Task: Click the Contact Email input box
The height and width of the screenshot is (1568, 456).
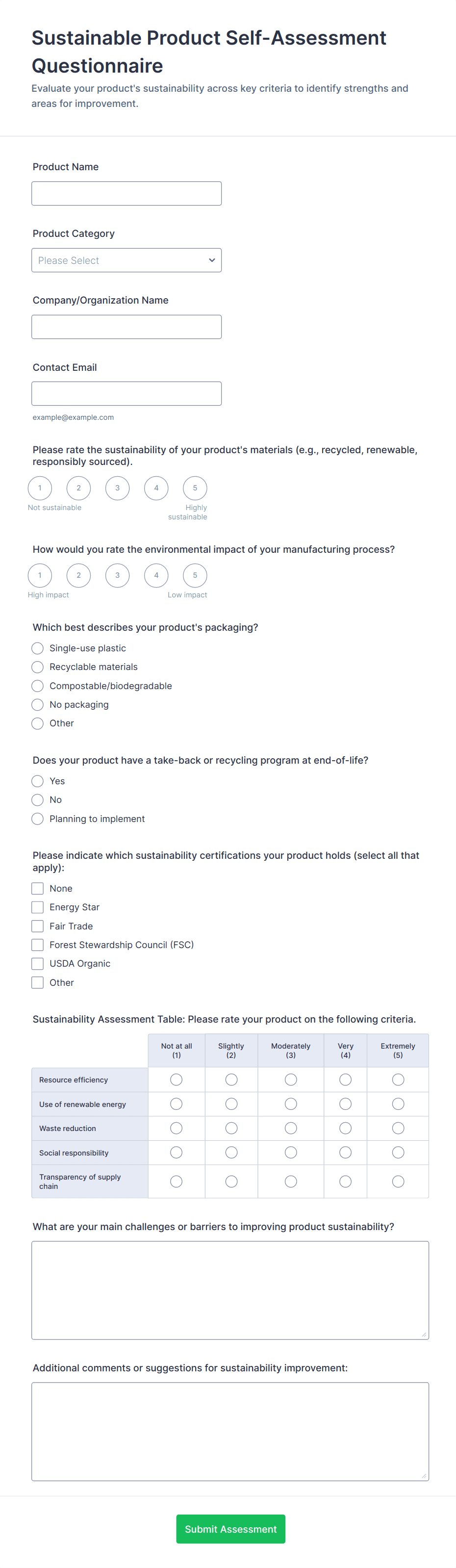Action: pos(126,394)
